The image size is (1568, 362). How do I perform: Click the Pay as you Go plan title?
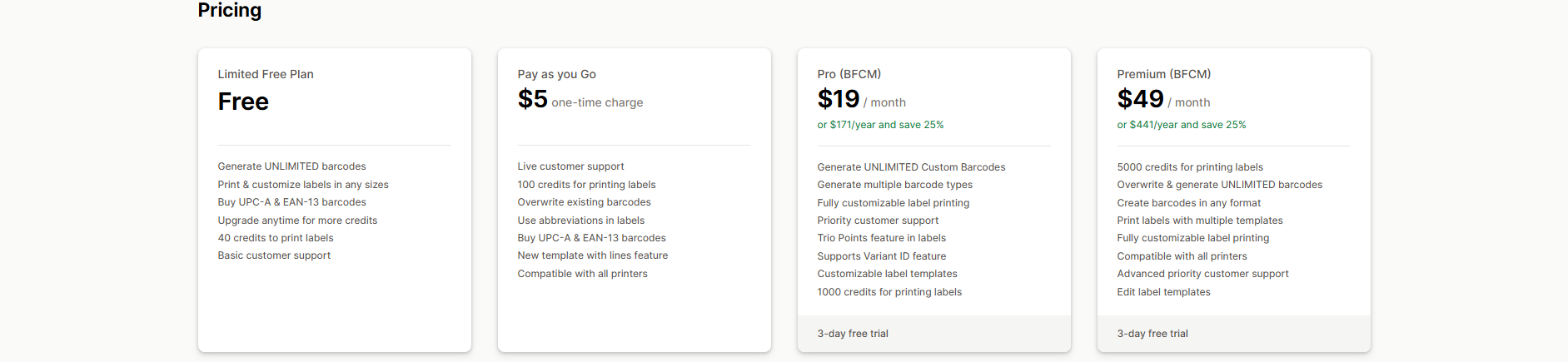click(x=556, y=74)
